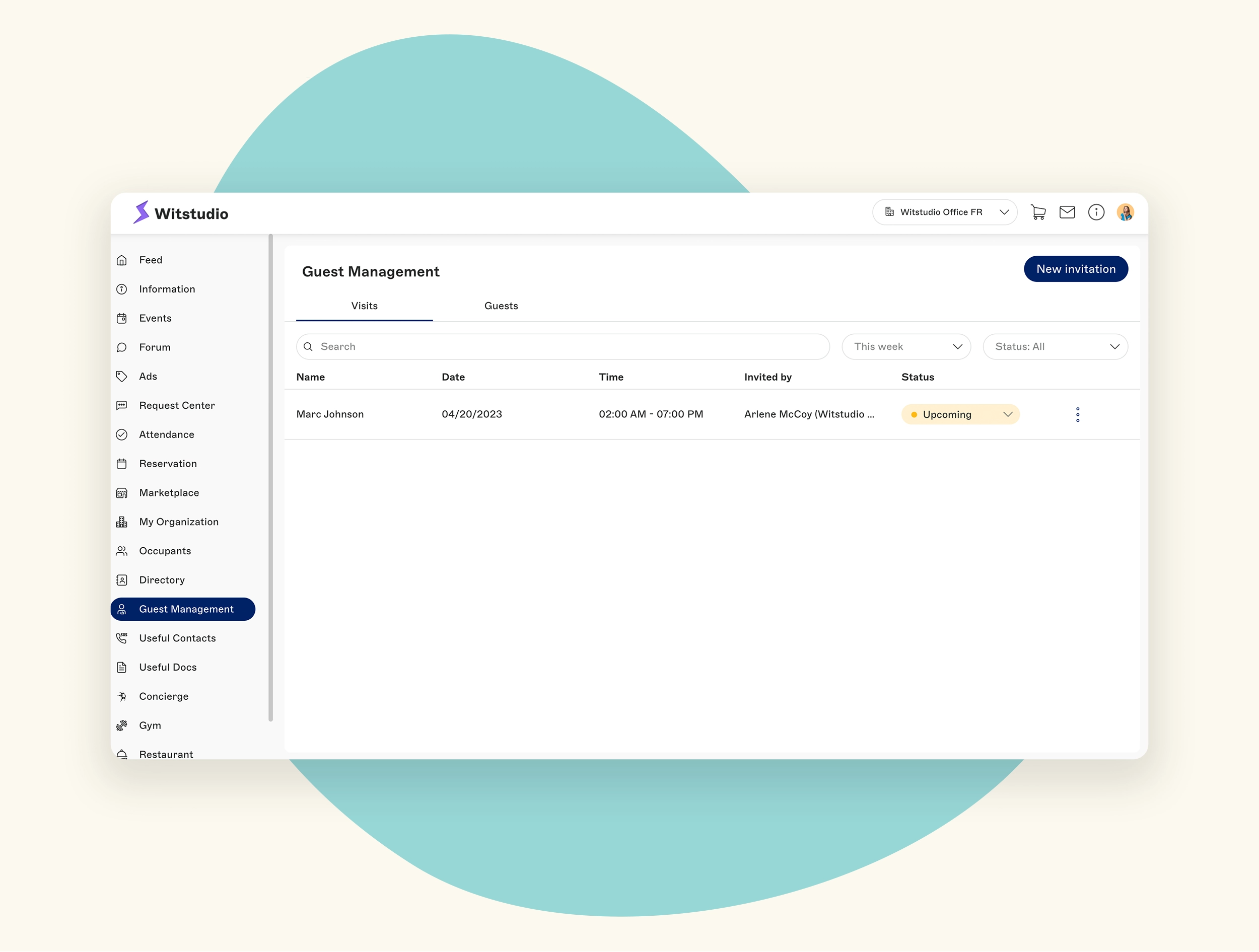Click the Events calendar icon
The height and width of the screenshot is (952, 1259).
pos(122,318)
